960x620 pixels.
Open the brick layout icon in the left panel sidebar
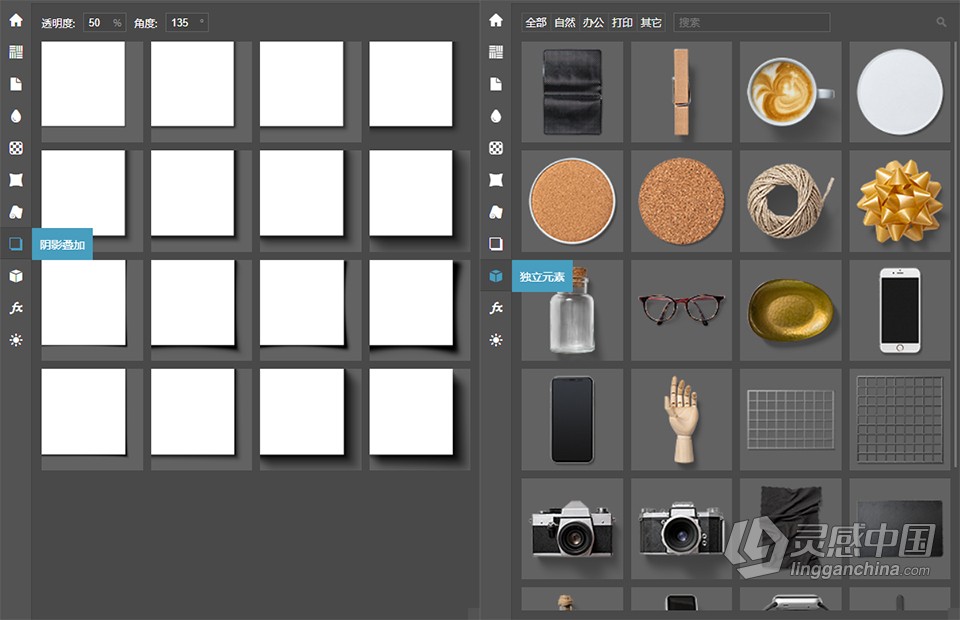(16, 52)
